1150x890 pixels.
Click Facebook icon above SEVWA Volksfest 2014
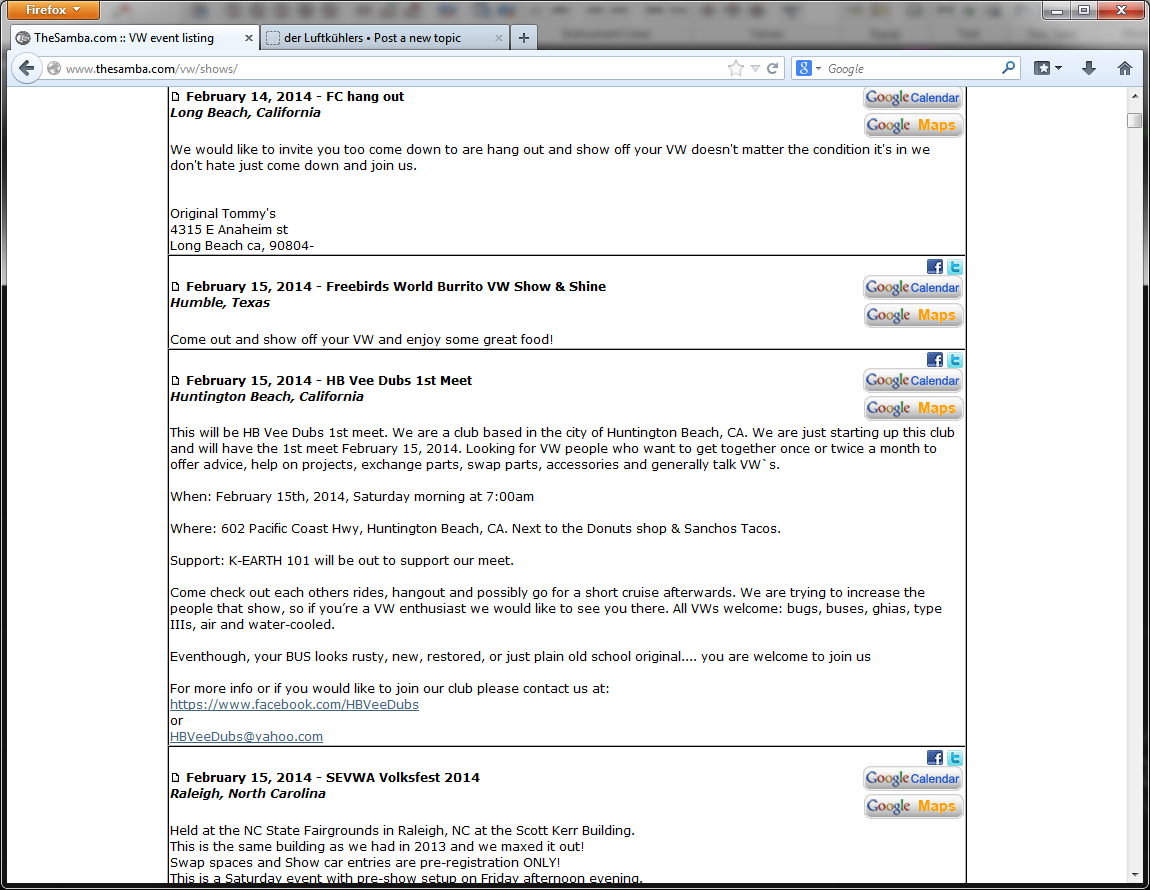click(935, 758)
